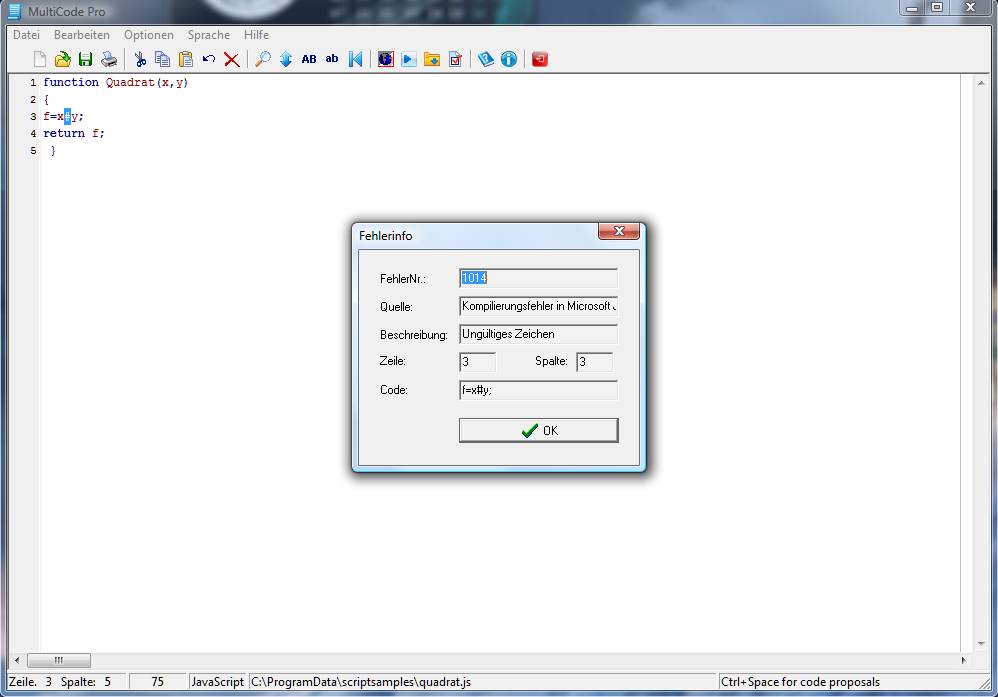
Task: Maximize the MultiCode Pro window
Action: tap(937, 8)
